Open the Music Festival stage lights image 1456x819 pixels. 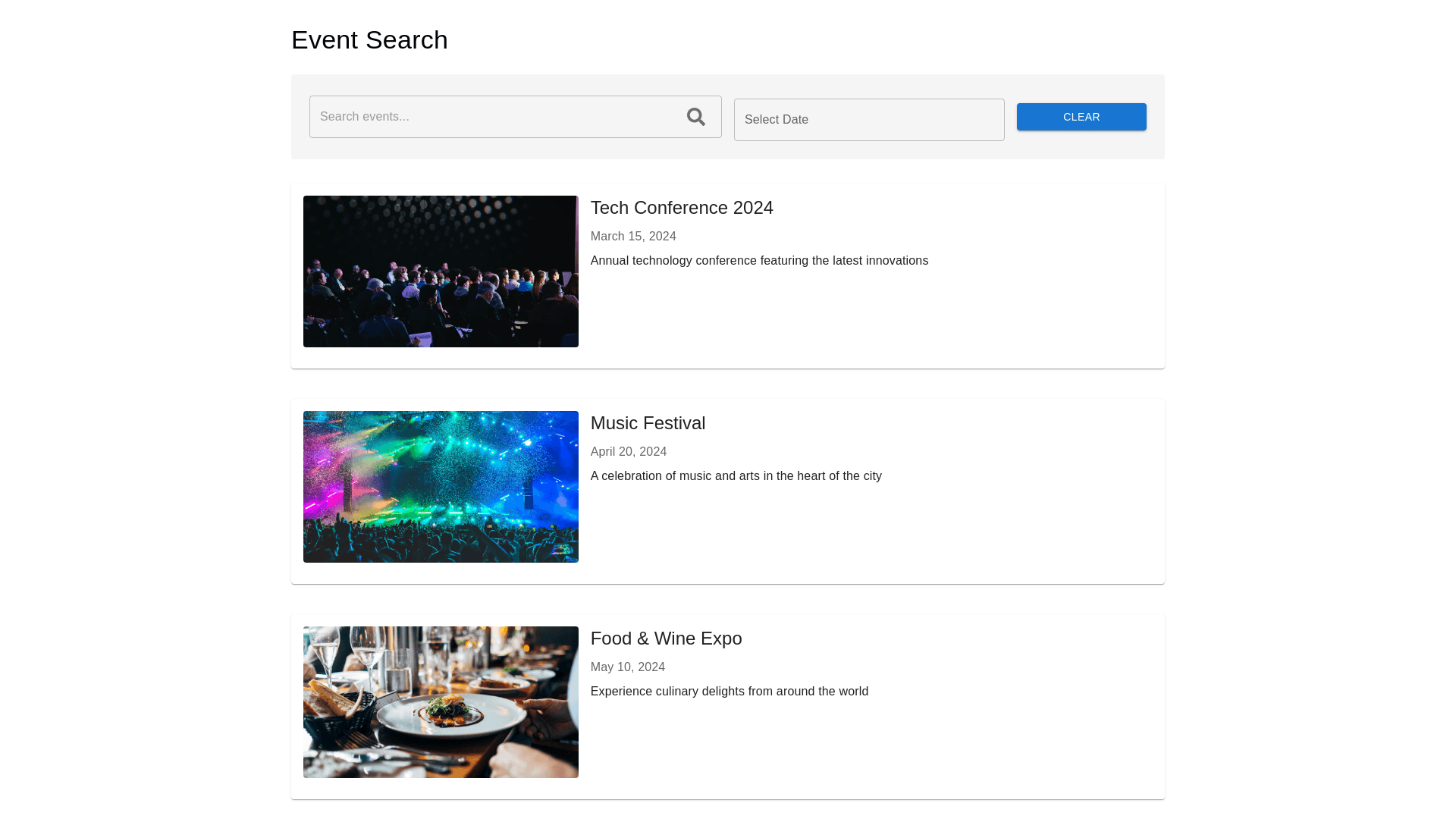(441, 487)
